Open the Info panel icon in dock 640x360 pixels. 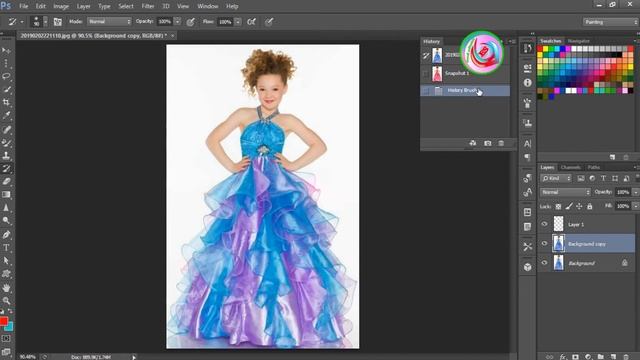(527, 83)
